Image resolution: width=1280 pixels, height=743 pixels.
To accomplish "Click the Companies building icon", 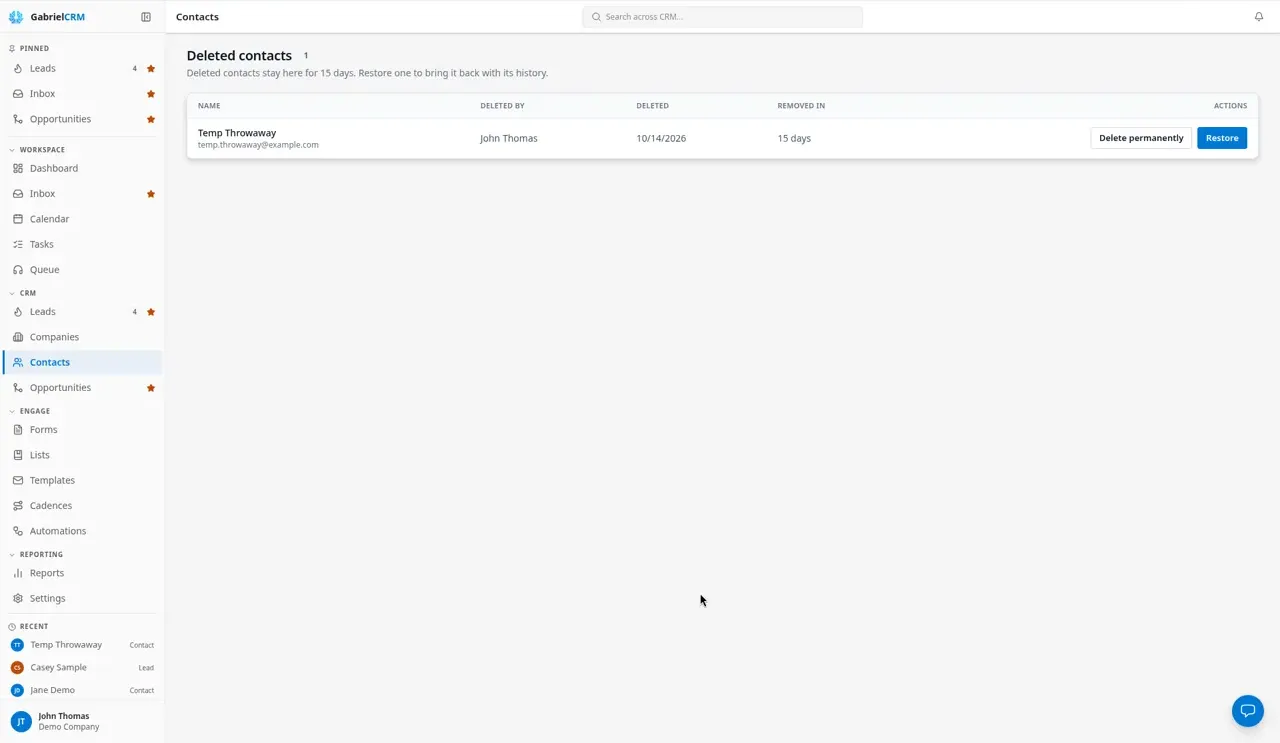I will coord(18,337).
